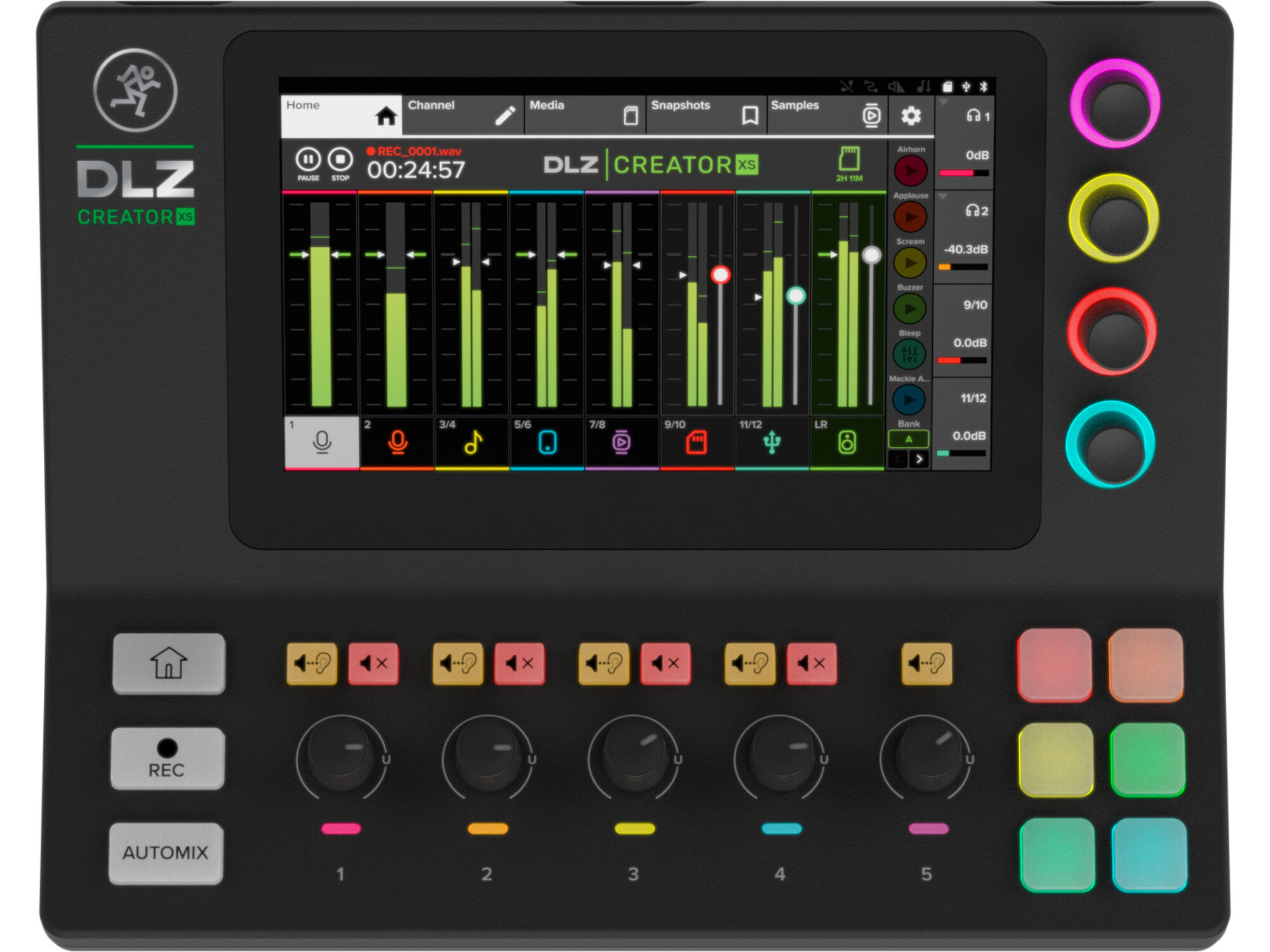
Task: Toggle the yellow solo-listen button above knob 1
Action: [x=312, y=664]
